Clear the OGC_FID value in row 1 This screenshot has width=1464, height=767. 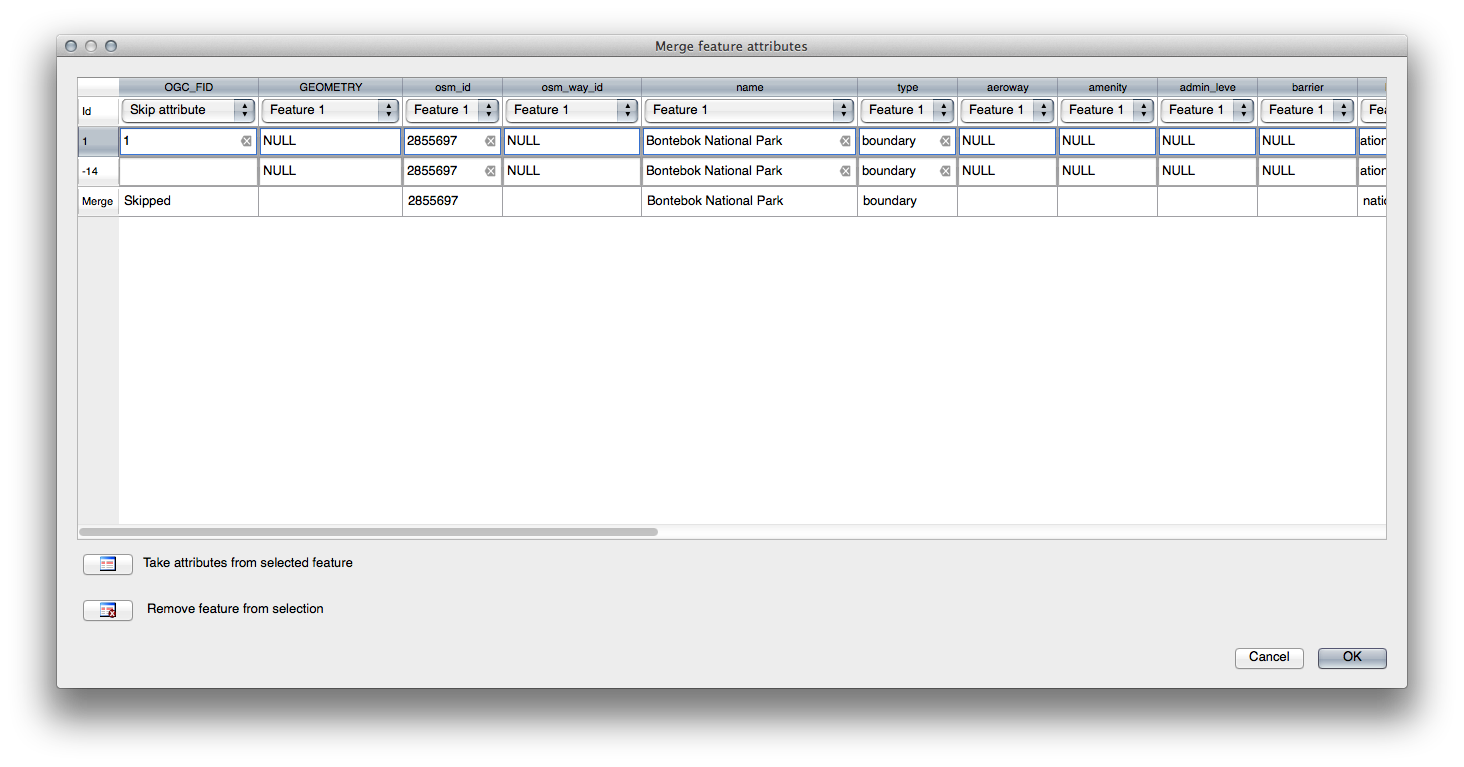click(246, 141)
